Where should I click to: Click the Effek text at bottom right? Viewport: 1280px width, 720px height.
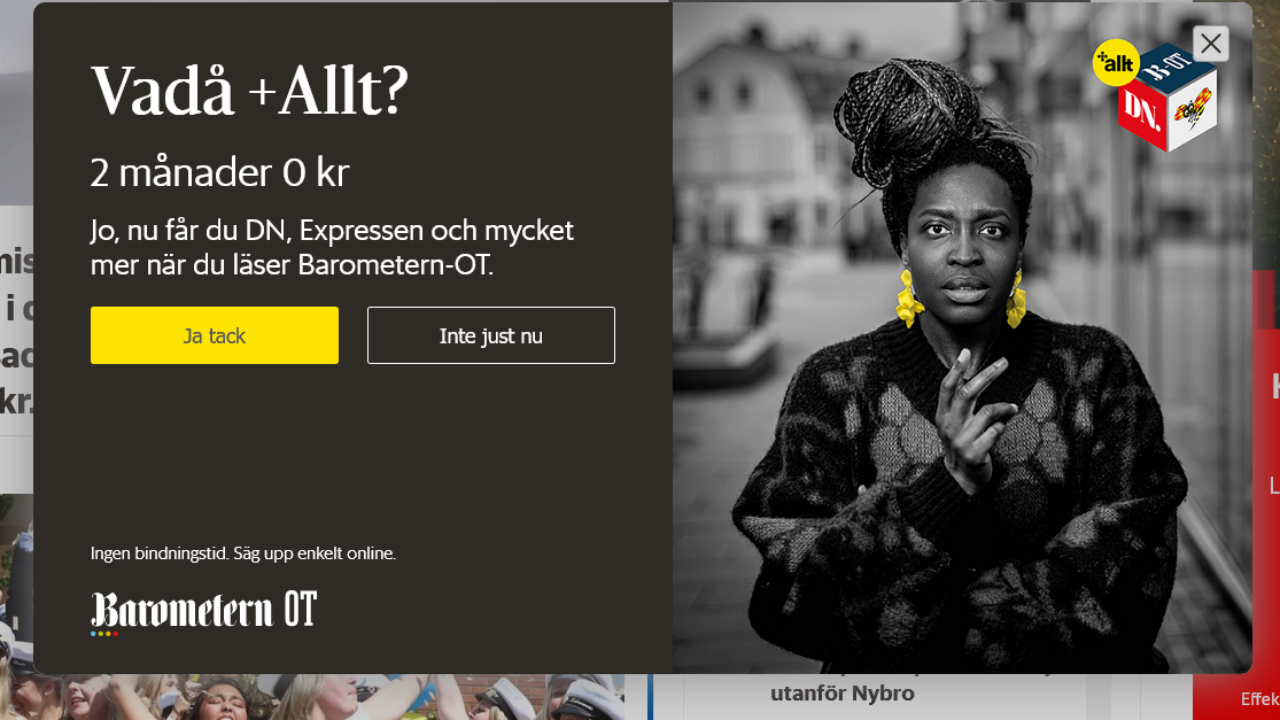pyautogui.click(x=1260, y=699)
